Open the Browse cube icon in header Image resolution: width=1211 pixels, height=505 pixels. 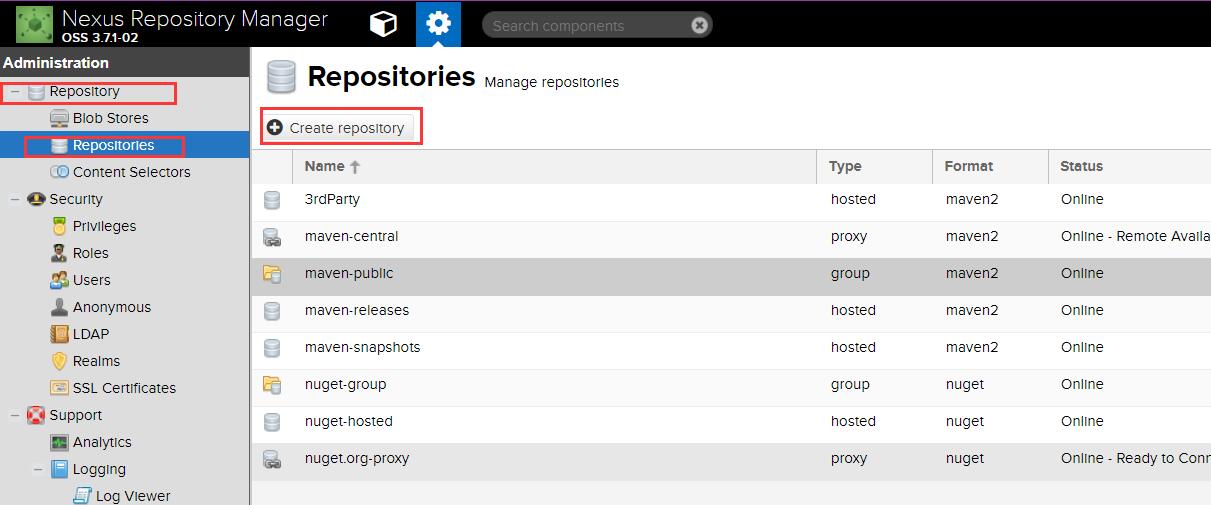[x=383, y=24]
